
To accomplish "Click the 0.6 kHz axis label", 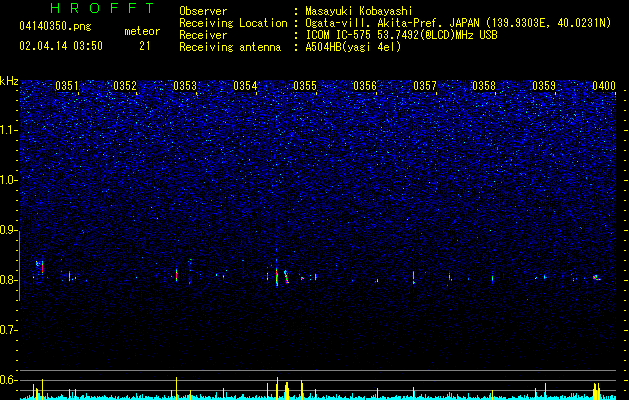I will pos(9,380).
